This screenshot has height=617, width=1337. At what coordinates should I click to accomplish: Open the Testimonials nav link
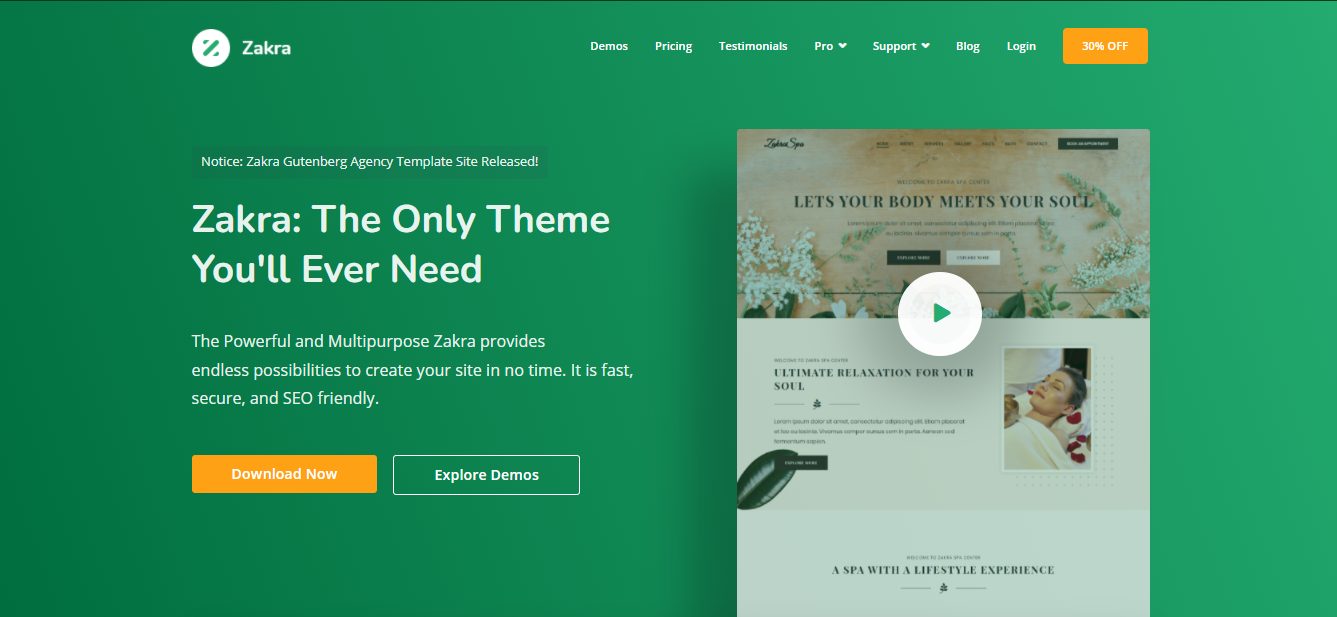753,46
